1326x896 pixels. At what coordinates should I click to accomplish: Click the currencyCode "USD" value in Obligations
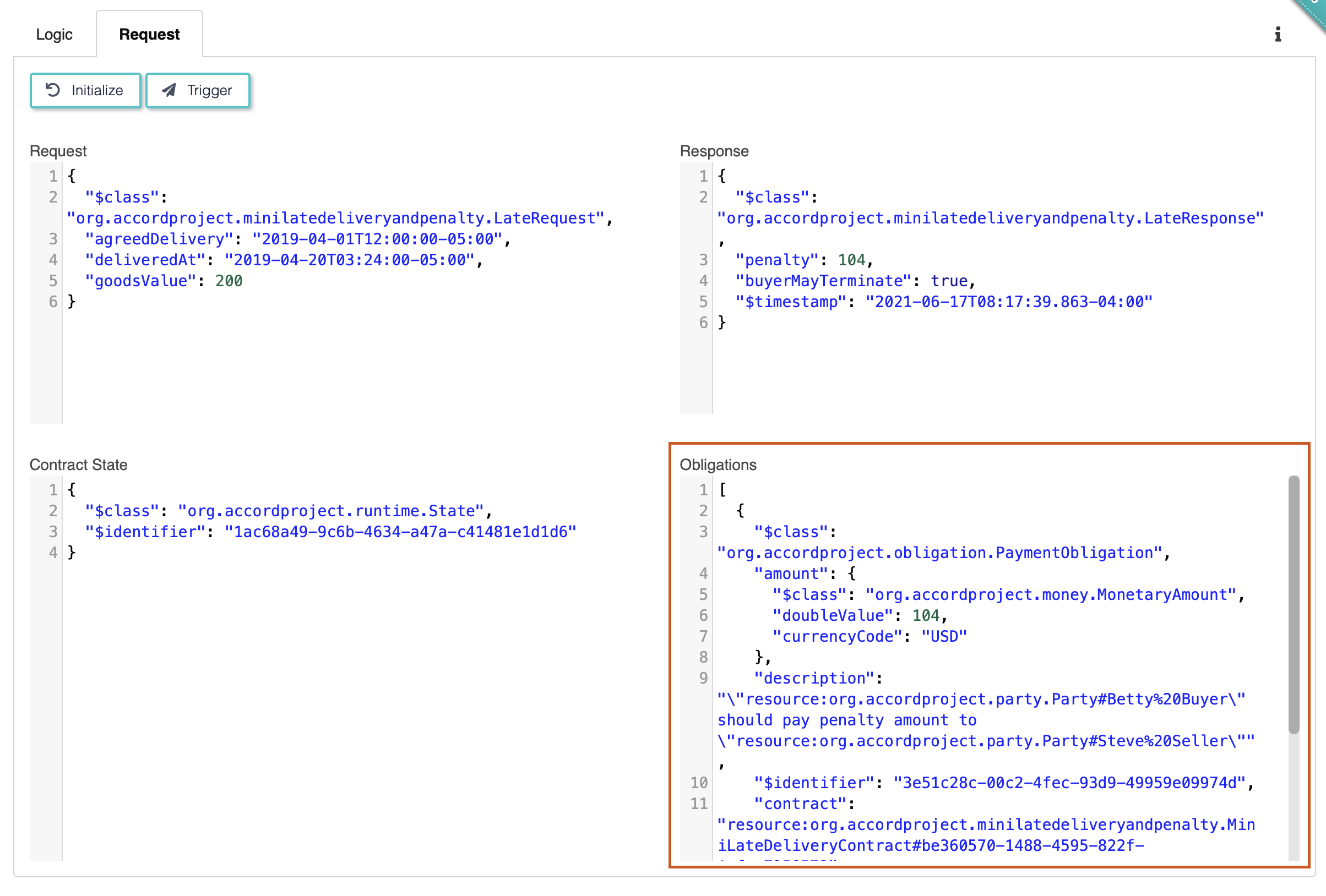[944, 636]
